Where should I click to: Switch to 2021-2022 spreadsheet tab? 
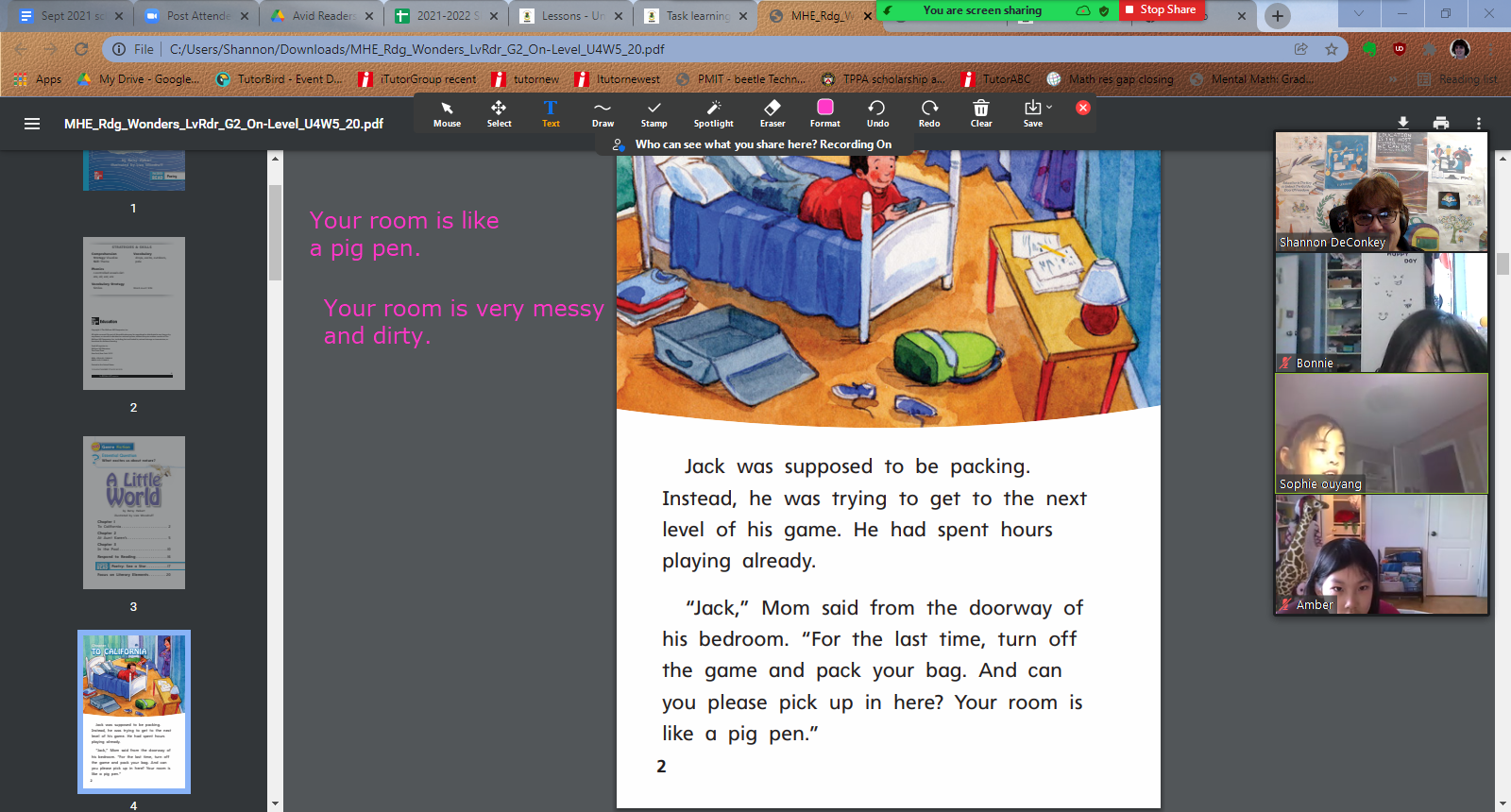(x=446, y=16)
